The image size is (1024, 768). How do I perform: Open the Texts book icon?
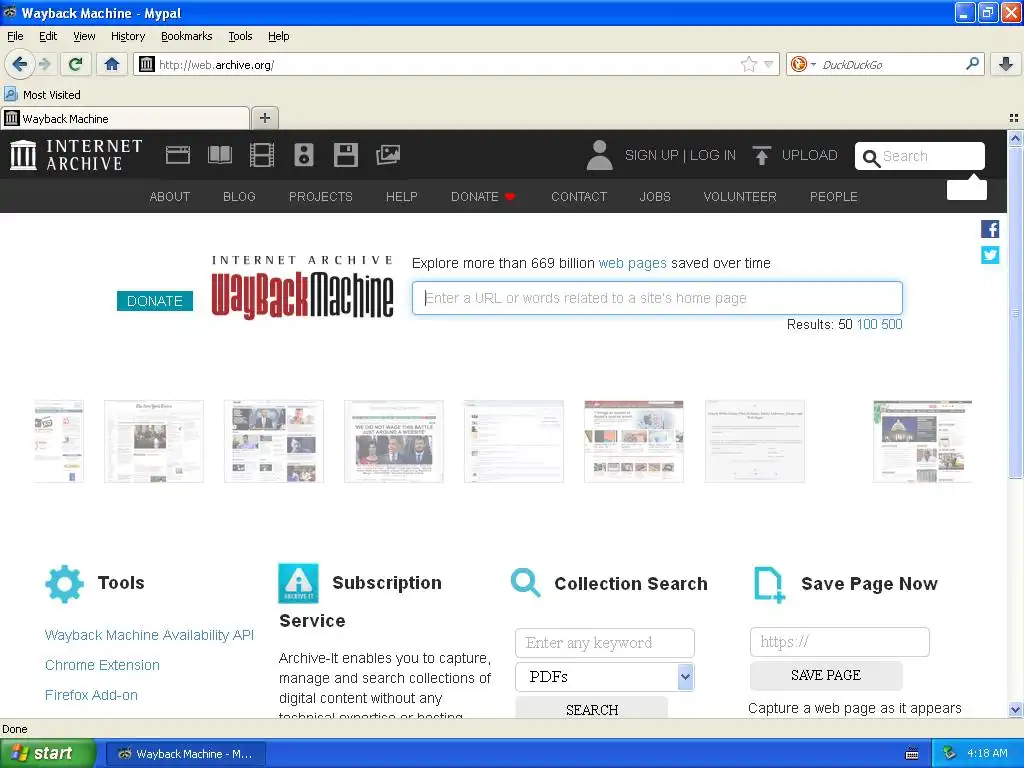click(x=219, y=155)
